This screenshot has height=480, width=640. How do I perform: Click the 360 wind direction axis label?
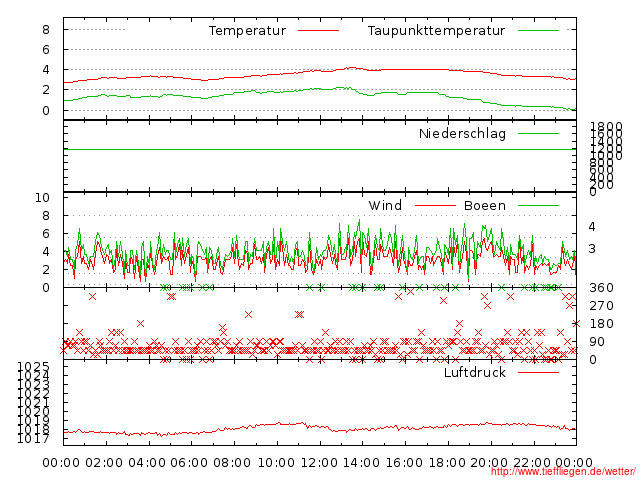[x=601, y=288]
